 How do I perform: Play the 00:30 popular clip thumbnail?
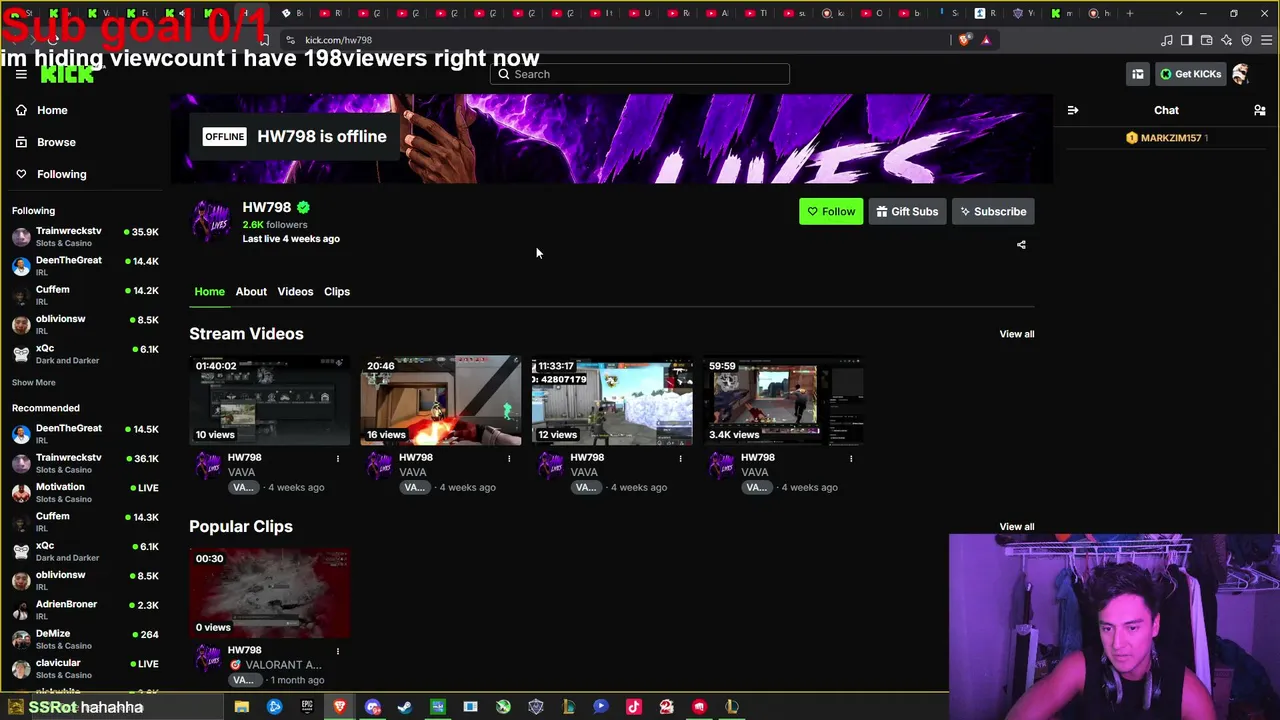click(x=270, y=593)
